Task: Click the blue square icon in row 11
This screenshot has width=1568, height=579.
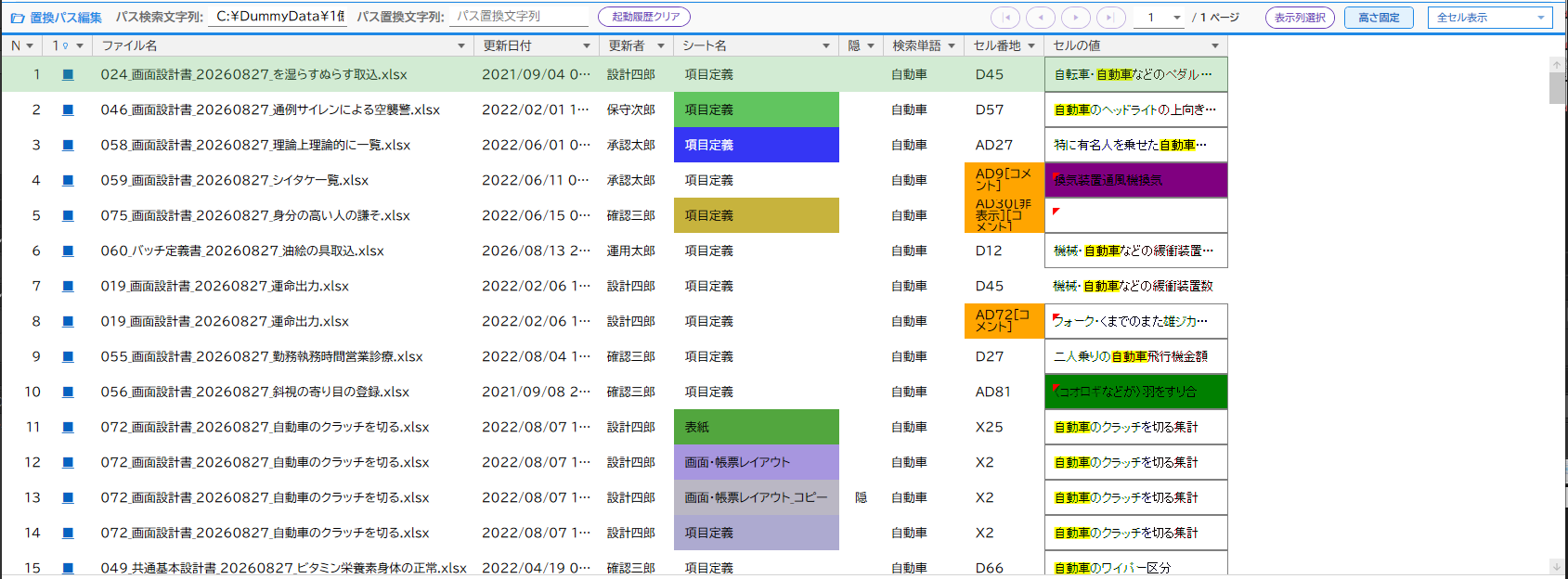Action: [x=68, y=427]
